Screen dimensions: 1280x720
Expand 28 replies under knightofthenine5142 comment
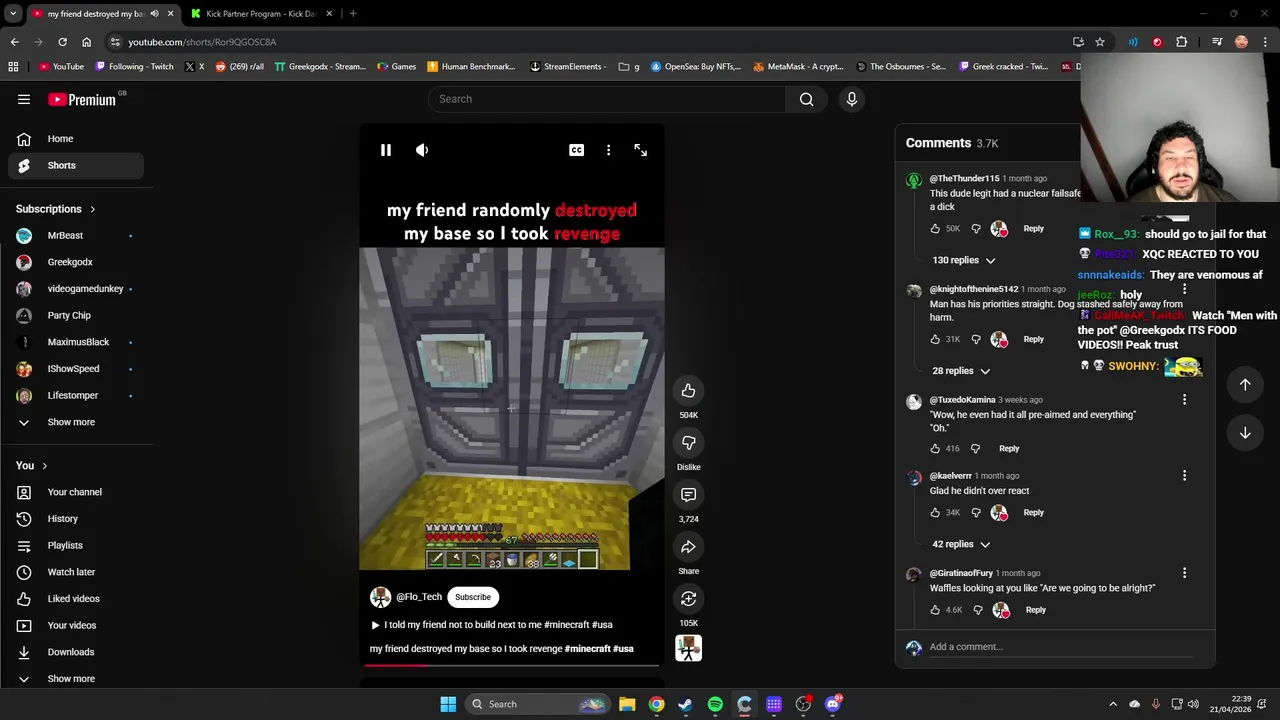tap(961, 371)
